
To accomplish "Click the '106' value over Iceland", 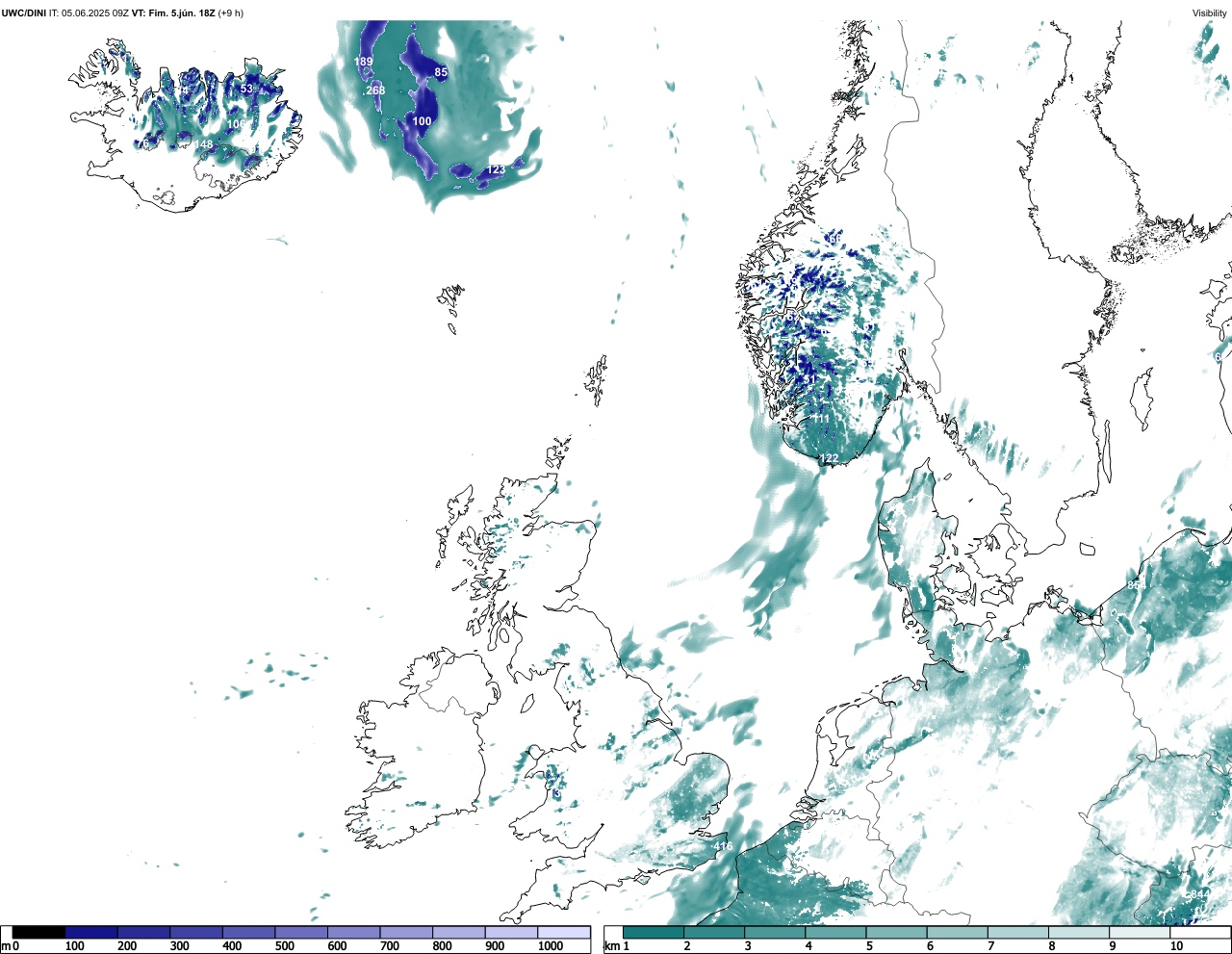I will click(236, 124).
